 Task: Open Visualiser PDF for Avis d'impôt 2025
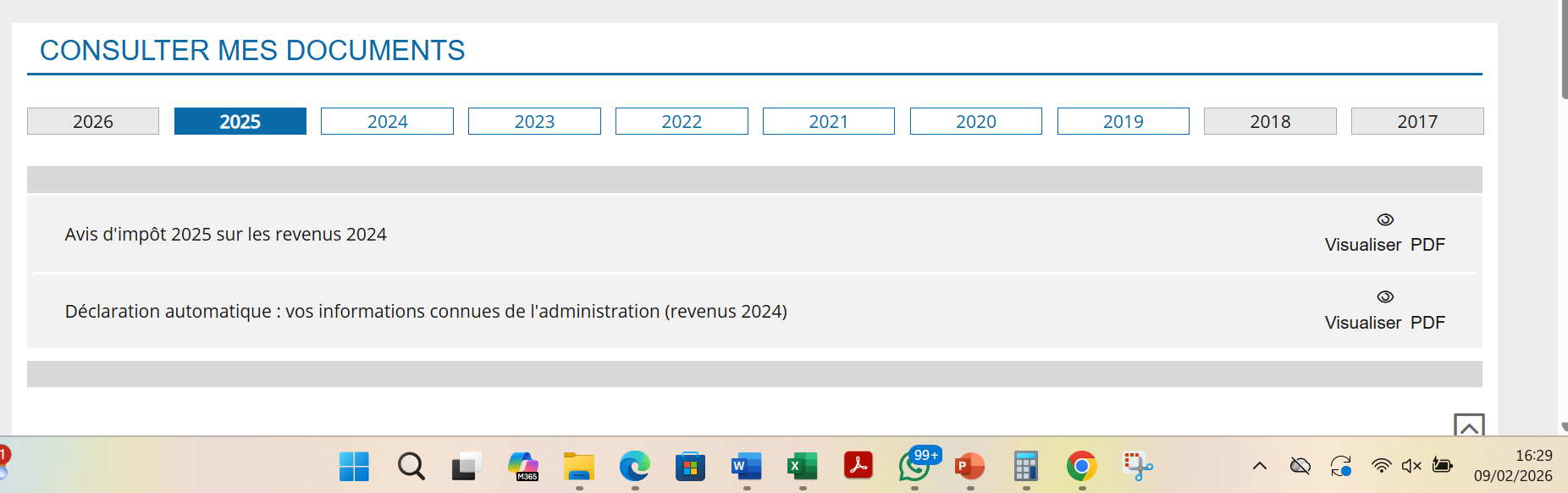pos(1384,245)
